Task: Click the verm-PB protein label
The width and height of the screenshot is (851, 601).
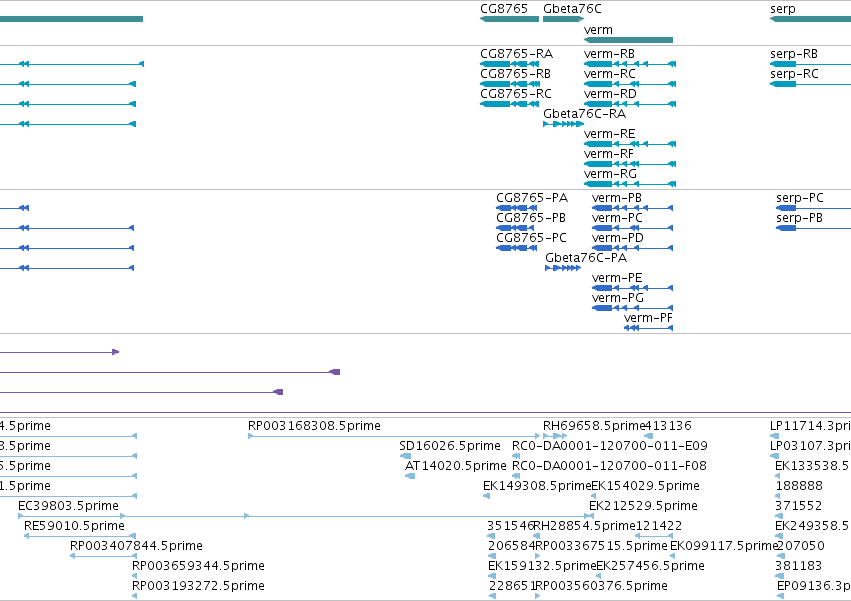Action: tap(617, 198)
